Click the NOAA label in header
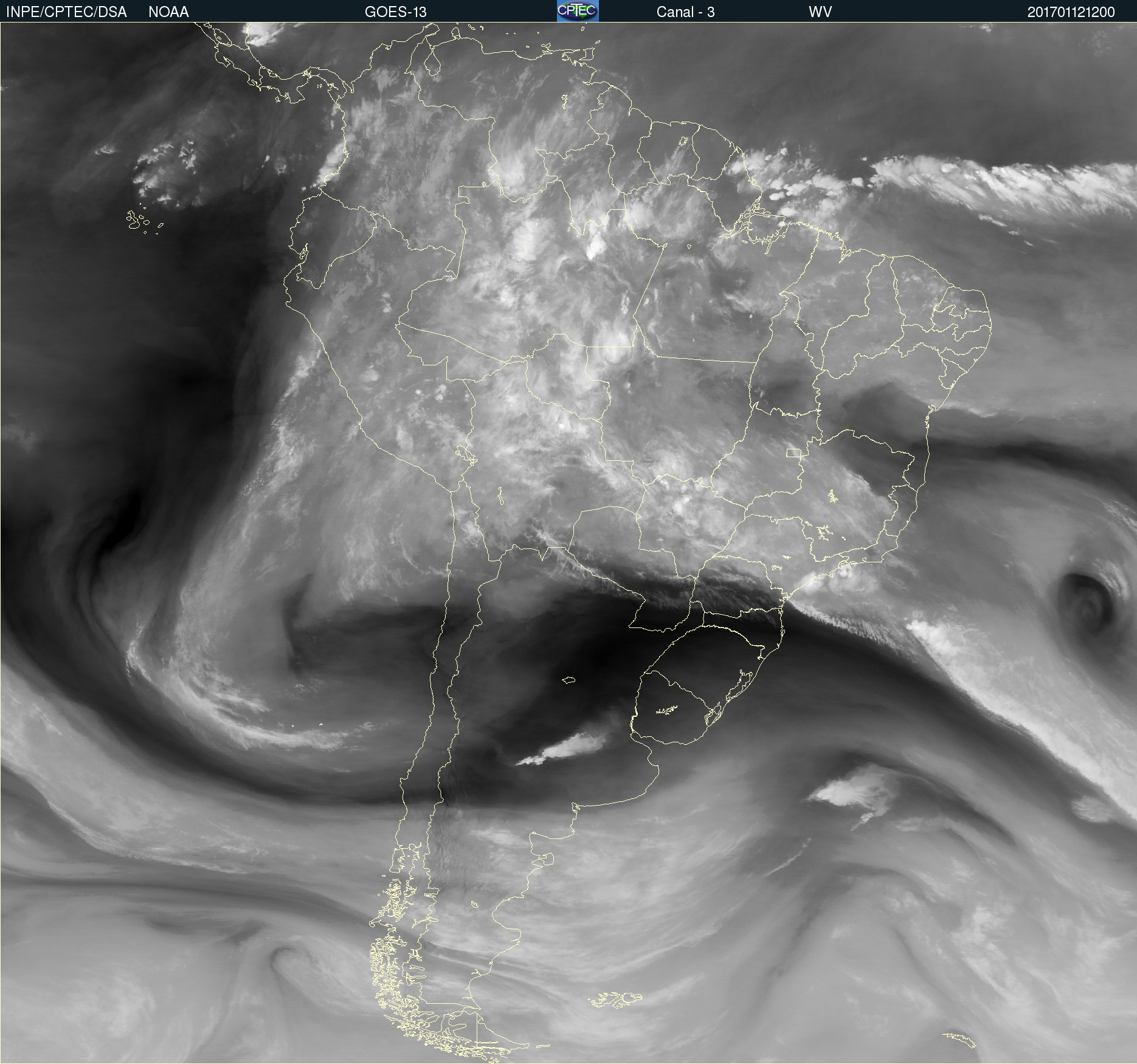The image size is (1137, 1064). (168, 12)
